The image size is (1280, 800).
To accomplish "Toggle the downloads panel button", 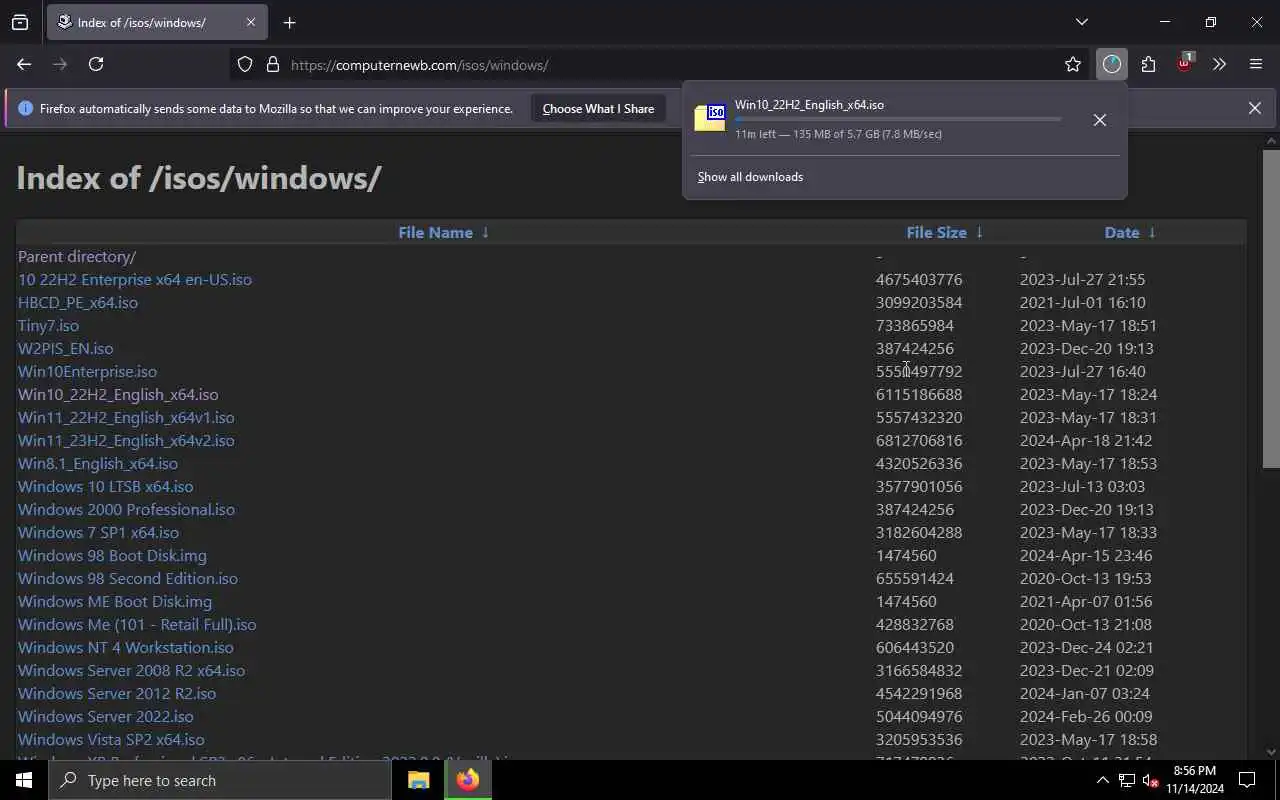I will coord(1111,64).
